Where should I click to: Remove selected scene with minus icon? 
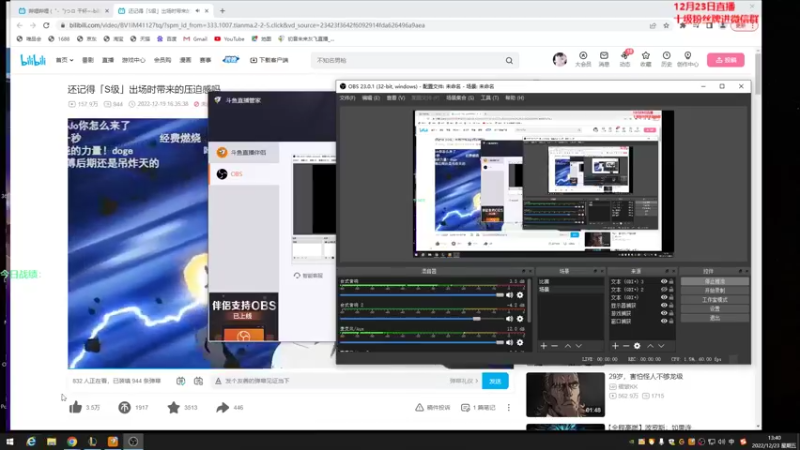555,346
